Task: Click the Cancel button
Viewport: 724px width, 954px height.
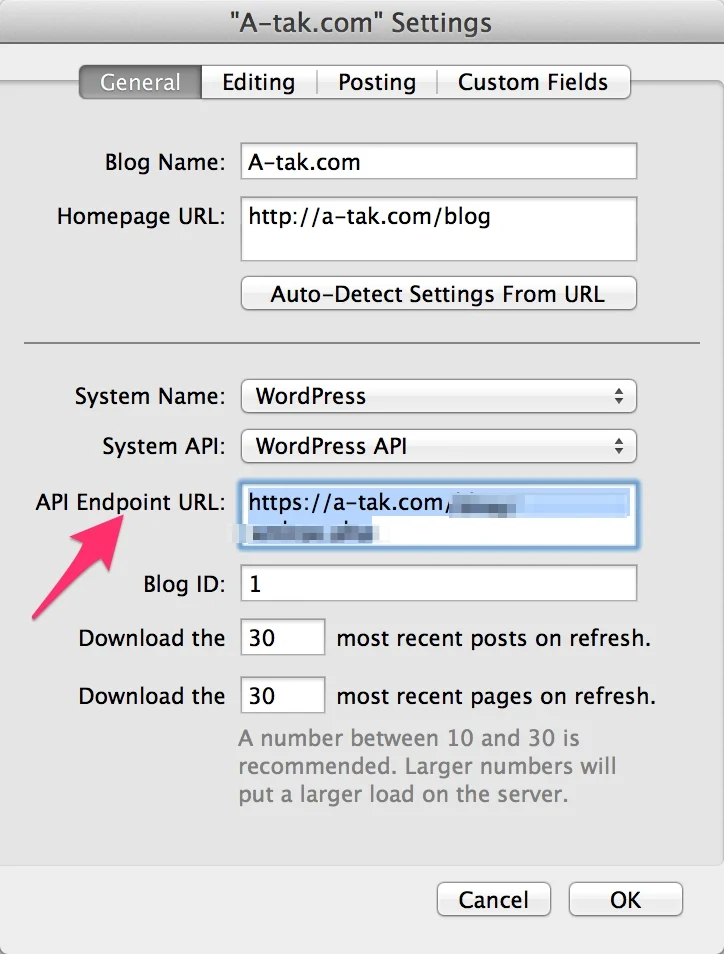Action: pos(493,899)
